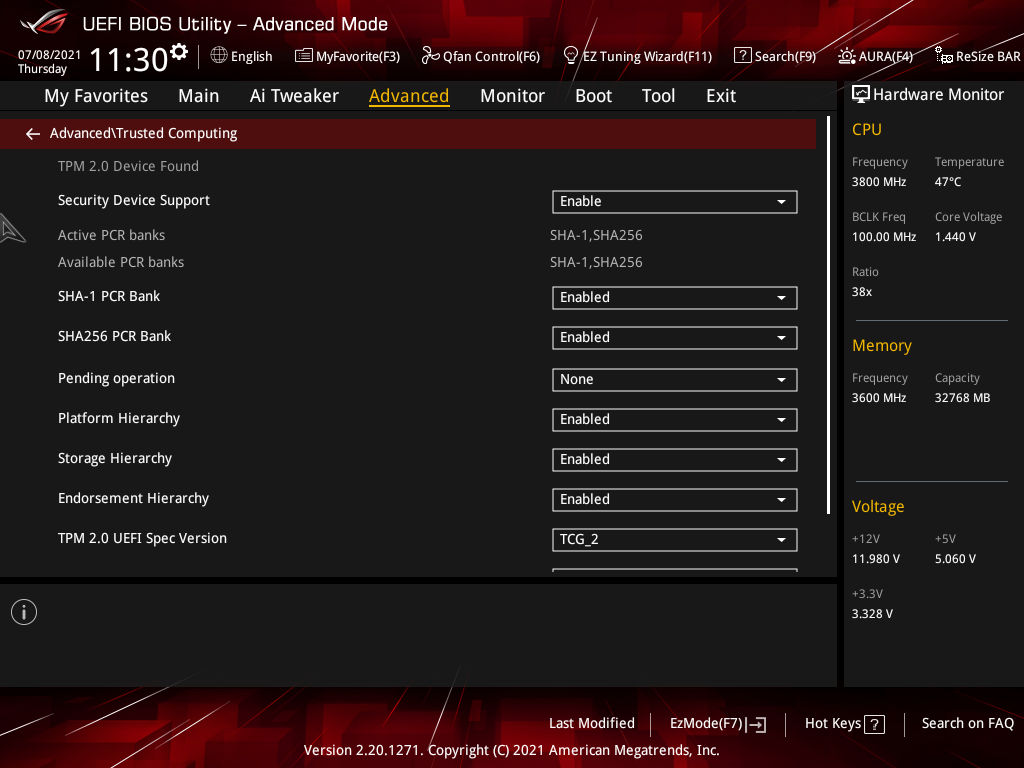Select the Platform Hierarchy label
The width and height of the screenshot is (1024, 768).
click(x=119, y=418)
